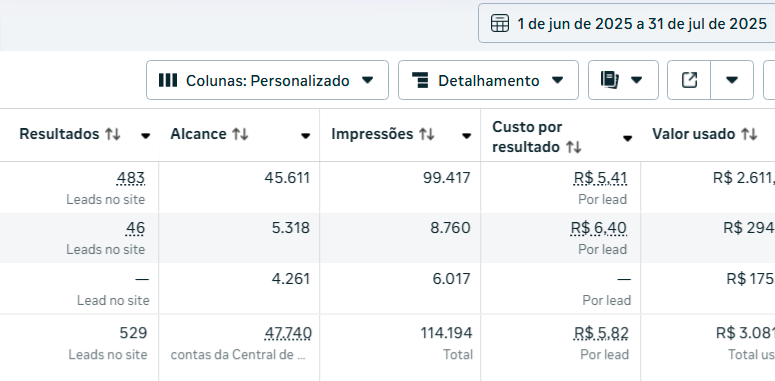Sort Custo por resultado with arrows
This screenshot has height=381, width=775.
573,147
